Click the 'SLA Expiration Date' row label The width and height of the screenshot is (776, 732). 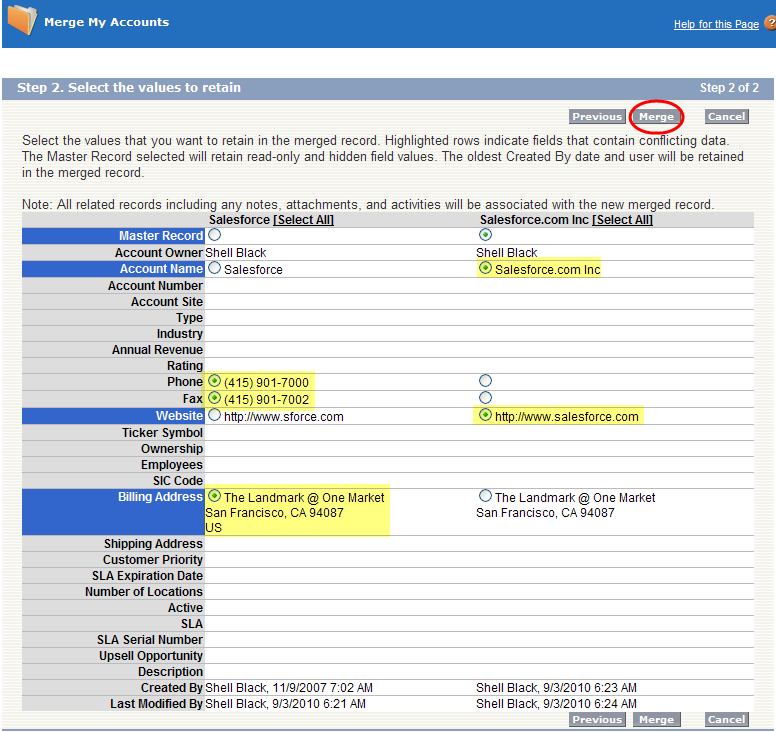point(147,576)
